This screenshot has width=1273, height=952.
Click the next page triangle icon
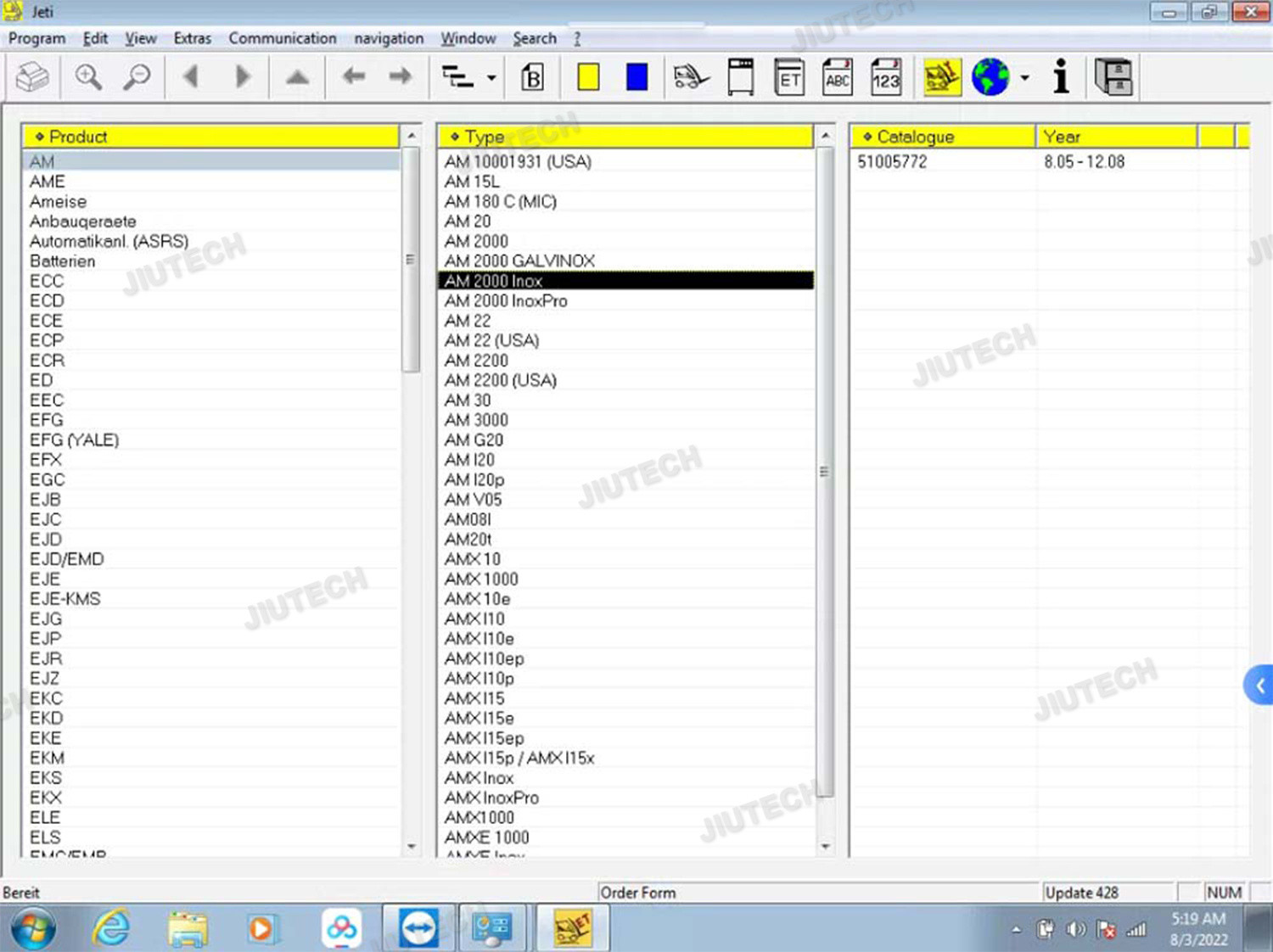tap(243, 77)
